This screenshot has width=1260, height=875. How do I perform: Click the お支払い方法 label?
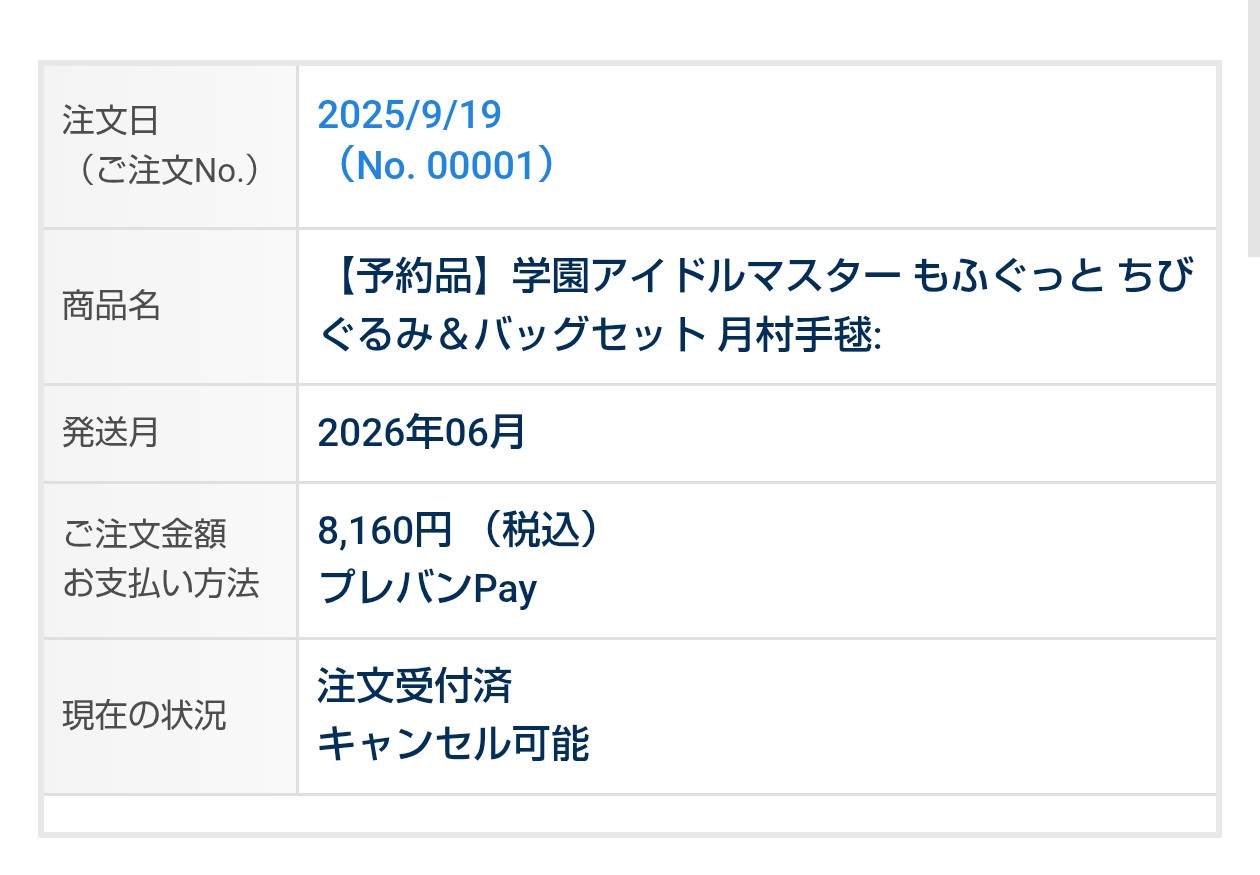[160, 583]
